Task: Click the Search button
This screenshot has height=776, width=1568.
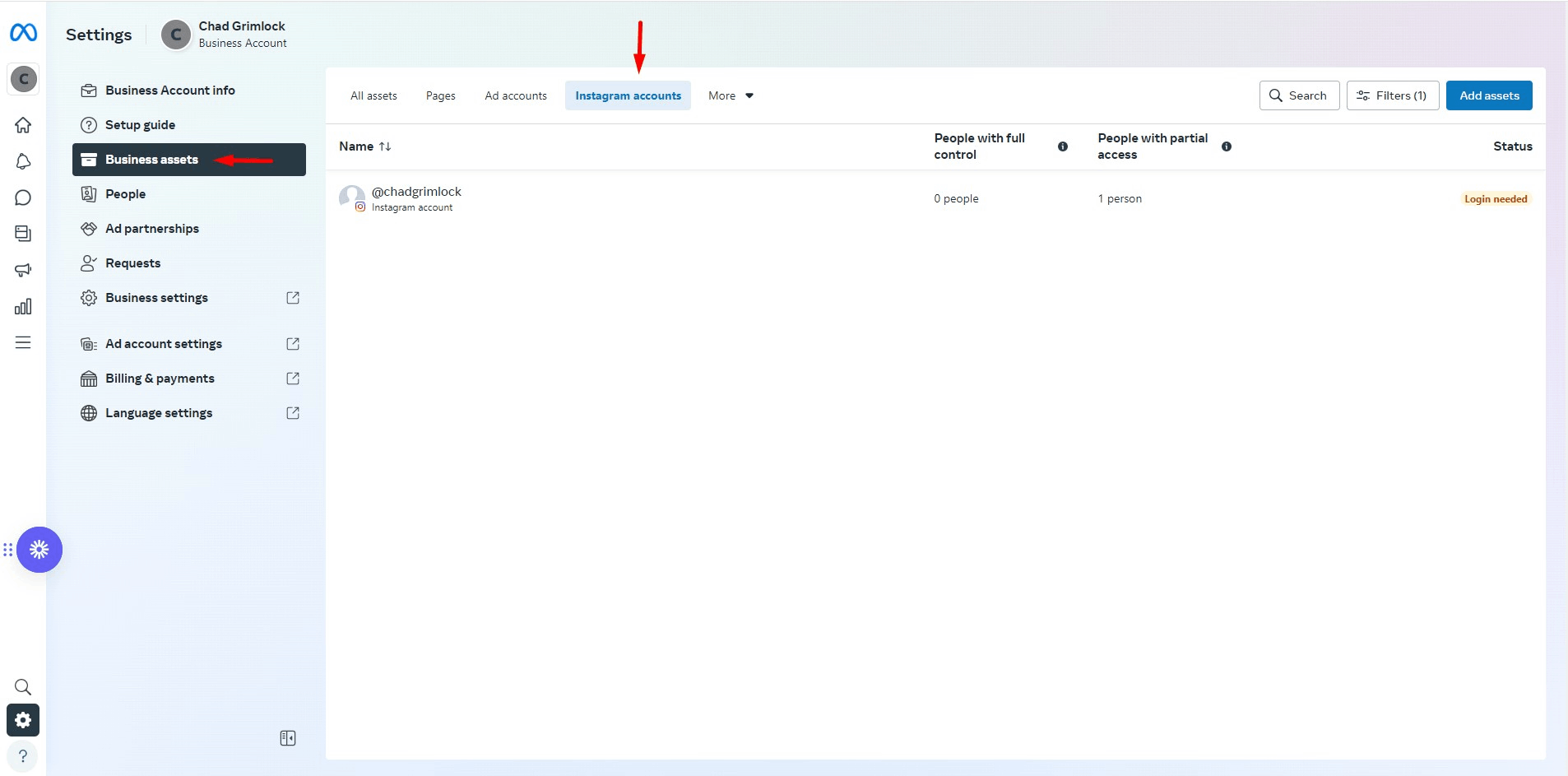Action: click(x=1299, y=95)
